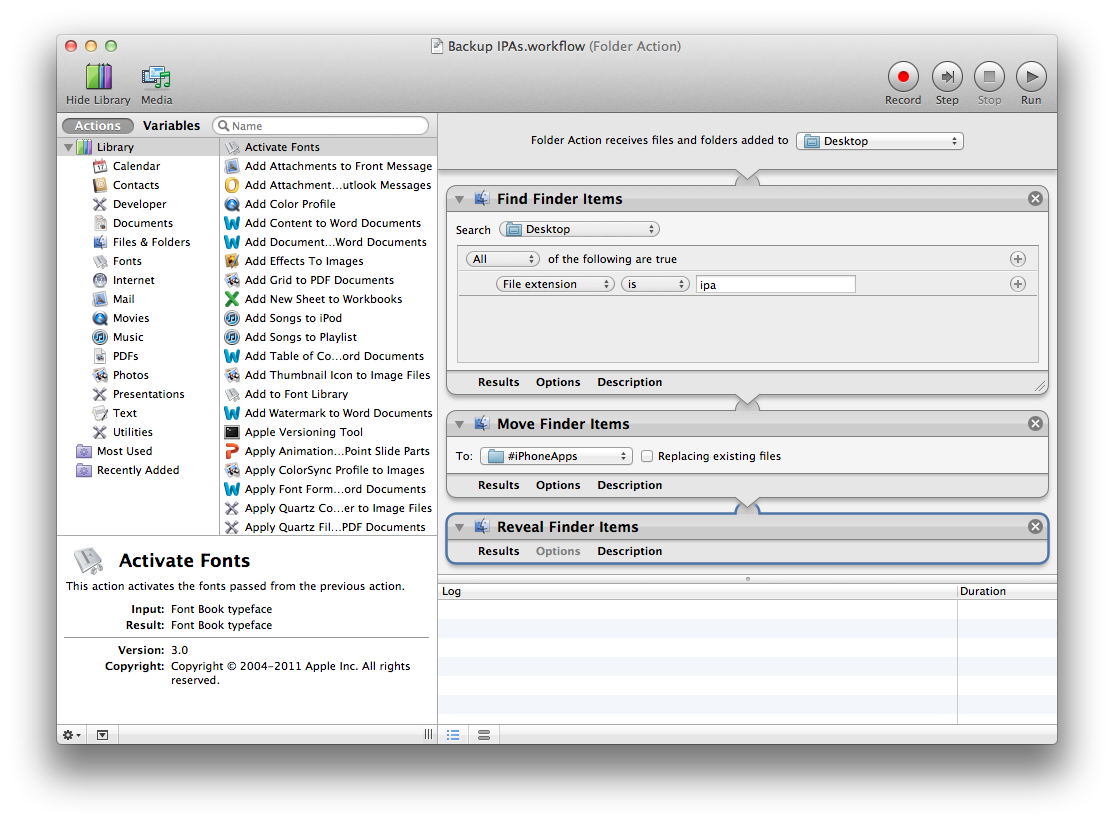Select Add Grid to PDF Documents action
Screen dimensions: 1114x823
click(329, 280)
